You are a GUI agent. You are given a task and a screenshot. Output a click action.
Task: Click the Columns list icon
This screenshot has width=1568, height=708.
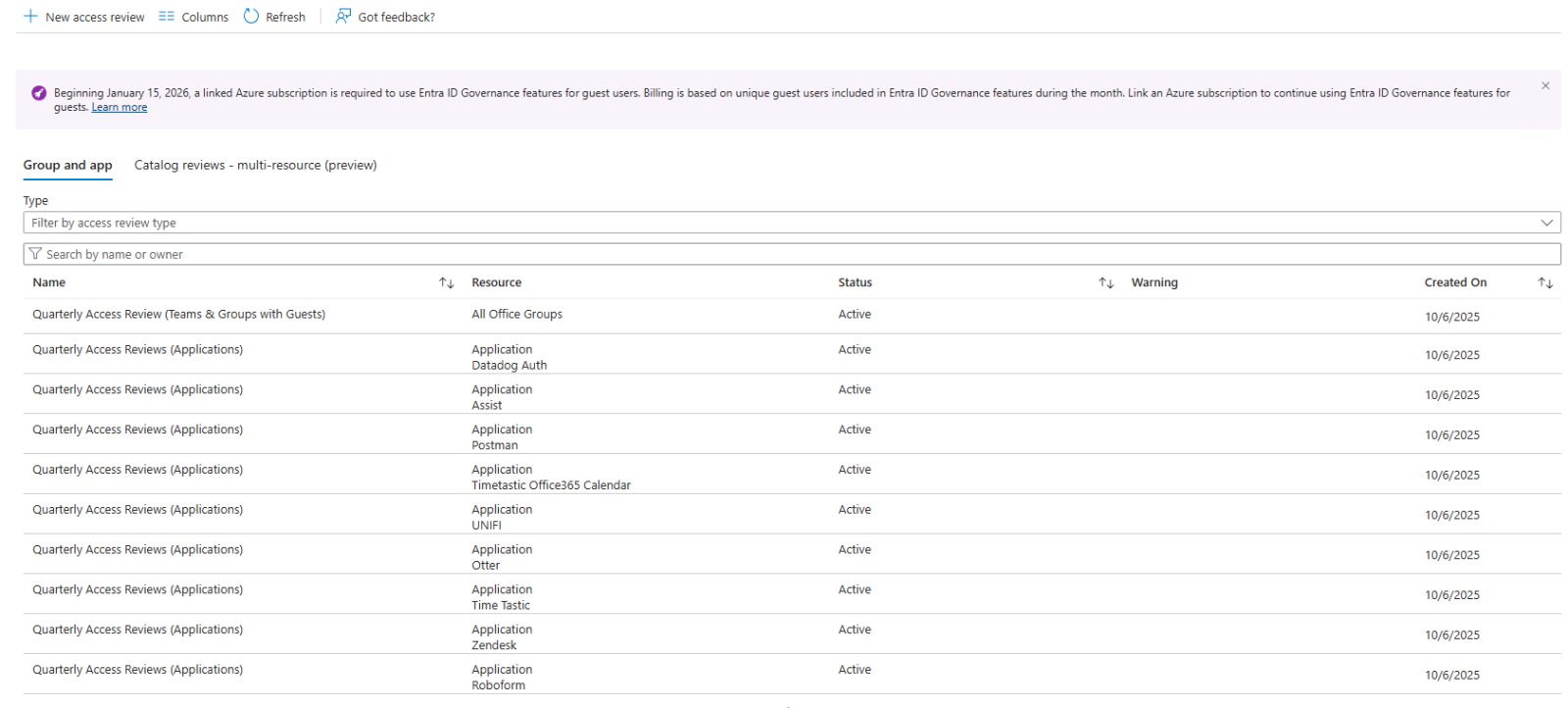(x=167, y=17)
